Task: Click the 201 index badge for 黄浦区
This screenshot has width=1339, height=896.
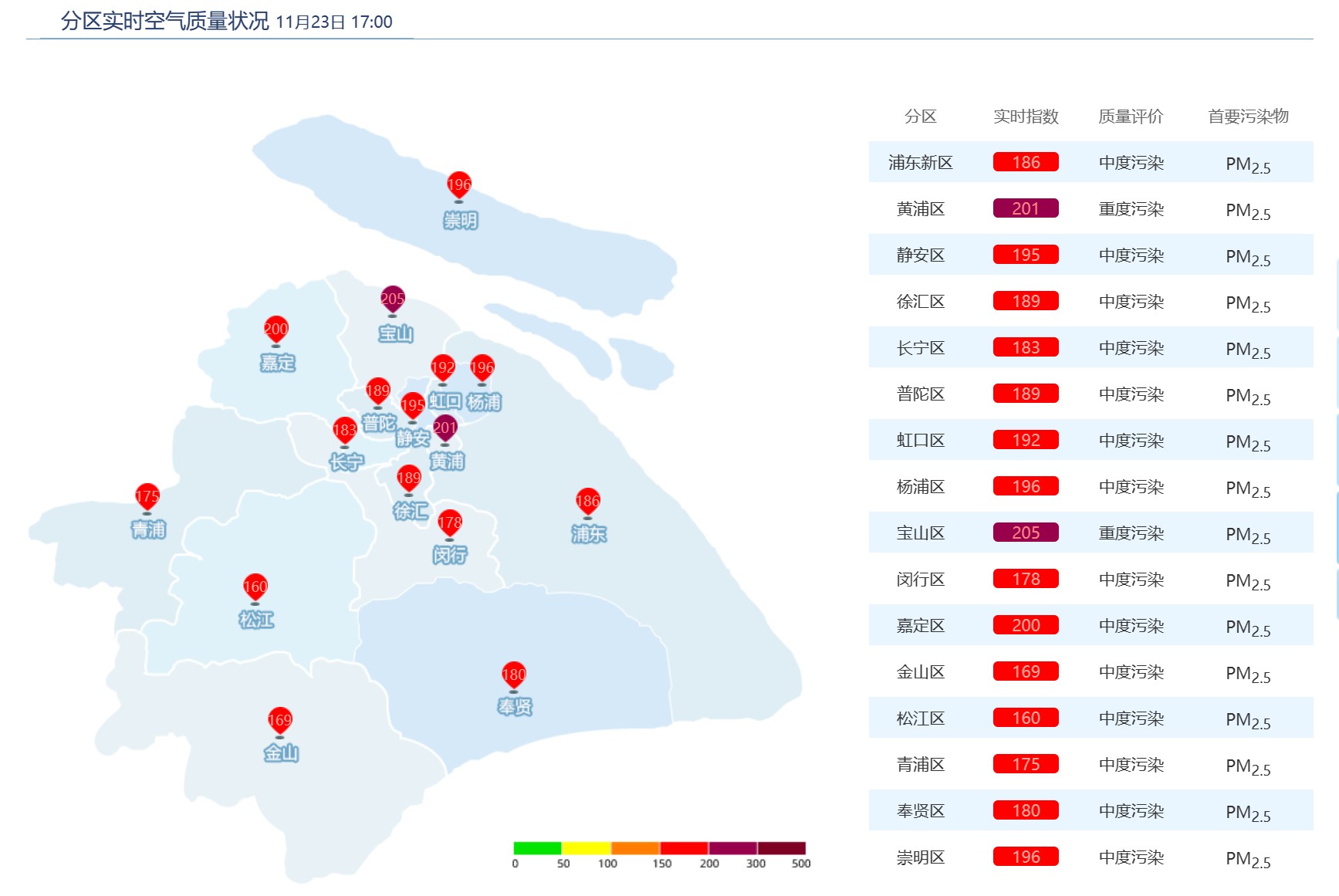Action: 1025,208
